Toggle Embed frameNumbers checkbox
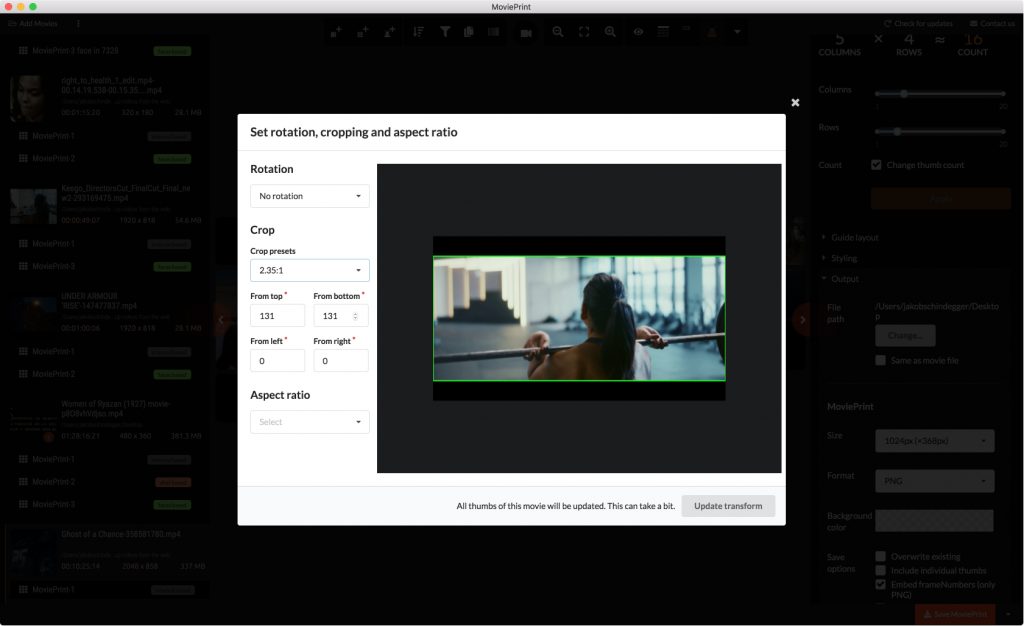 coord(880,584)
